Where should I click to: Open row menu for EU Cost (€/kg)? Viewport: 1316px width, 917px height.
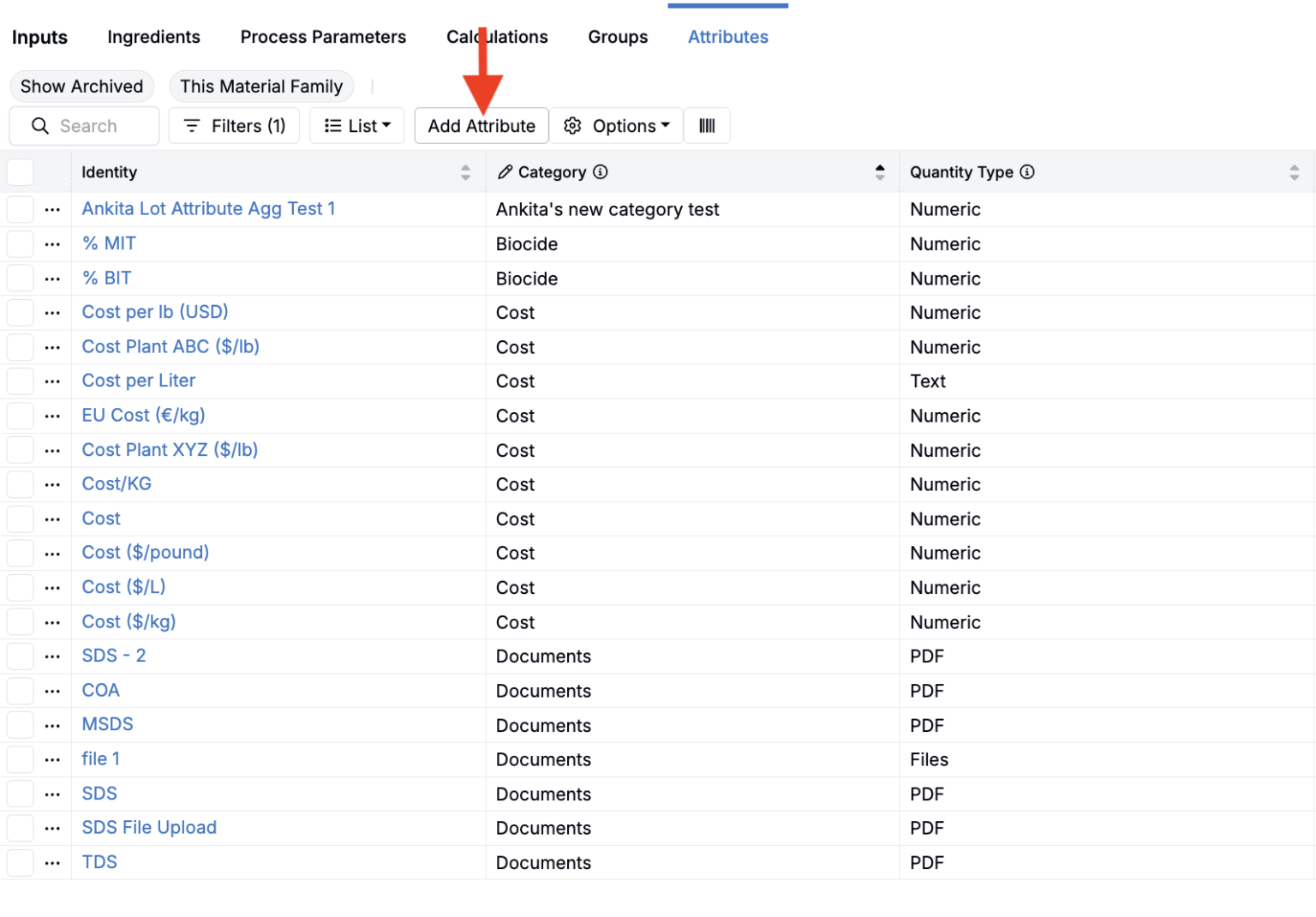tap(52, 416)
